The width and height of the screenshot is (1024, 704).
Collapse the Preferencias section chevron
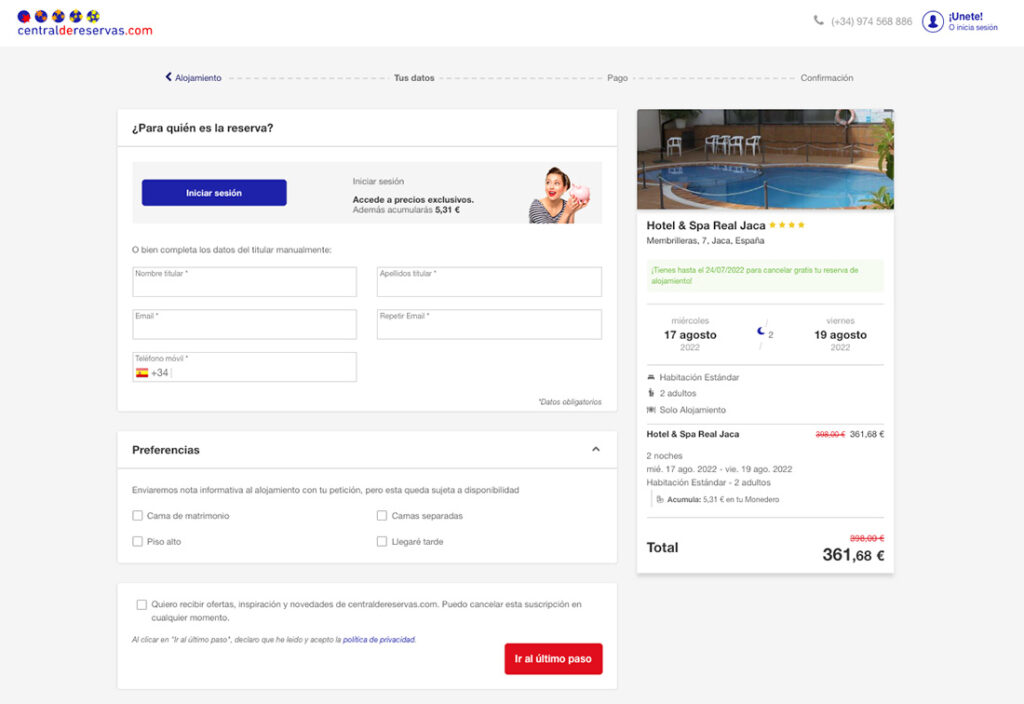tap(596, 449)
